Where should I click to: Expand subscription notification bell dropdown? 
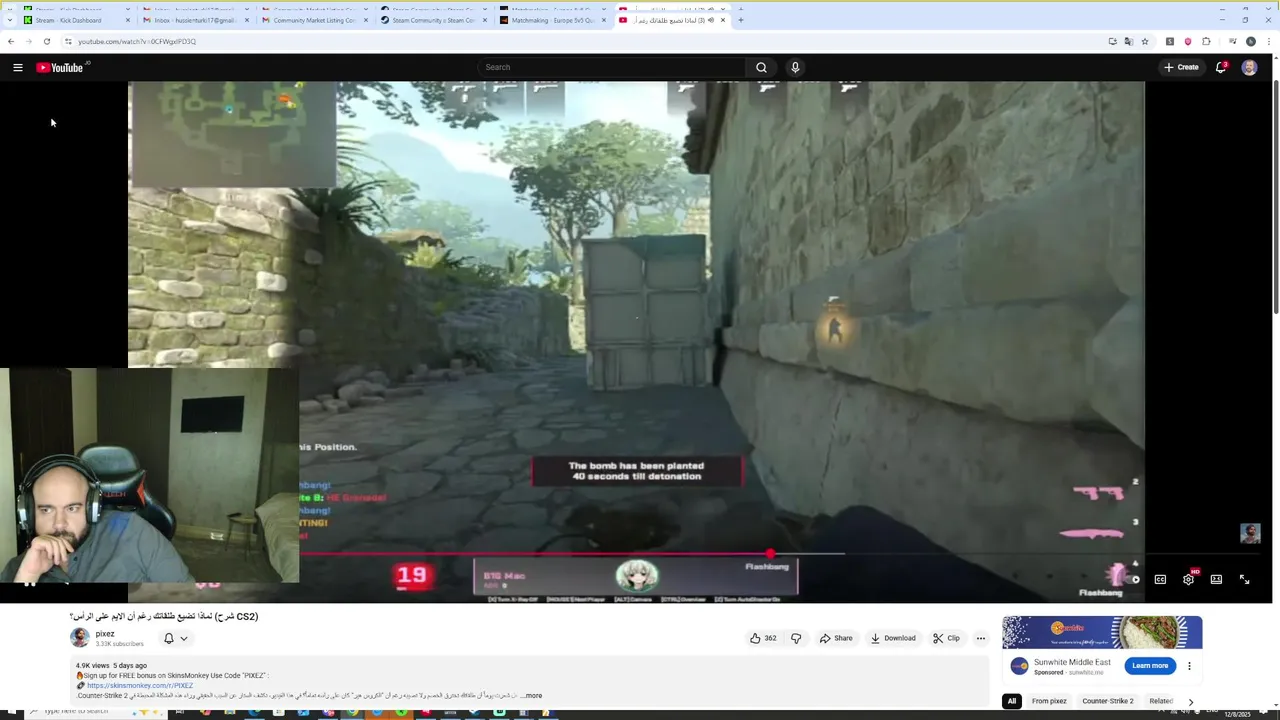[175, 638]
